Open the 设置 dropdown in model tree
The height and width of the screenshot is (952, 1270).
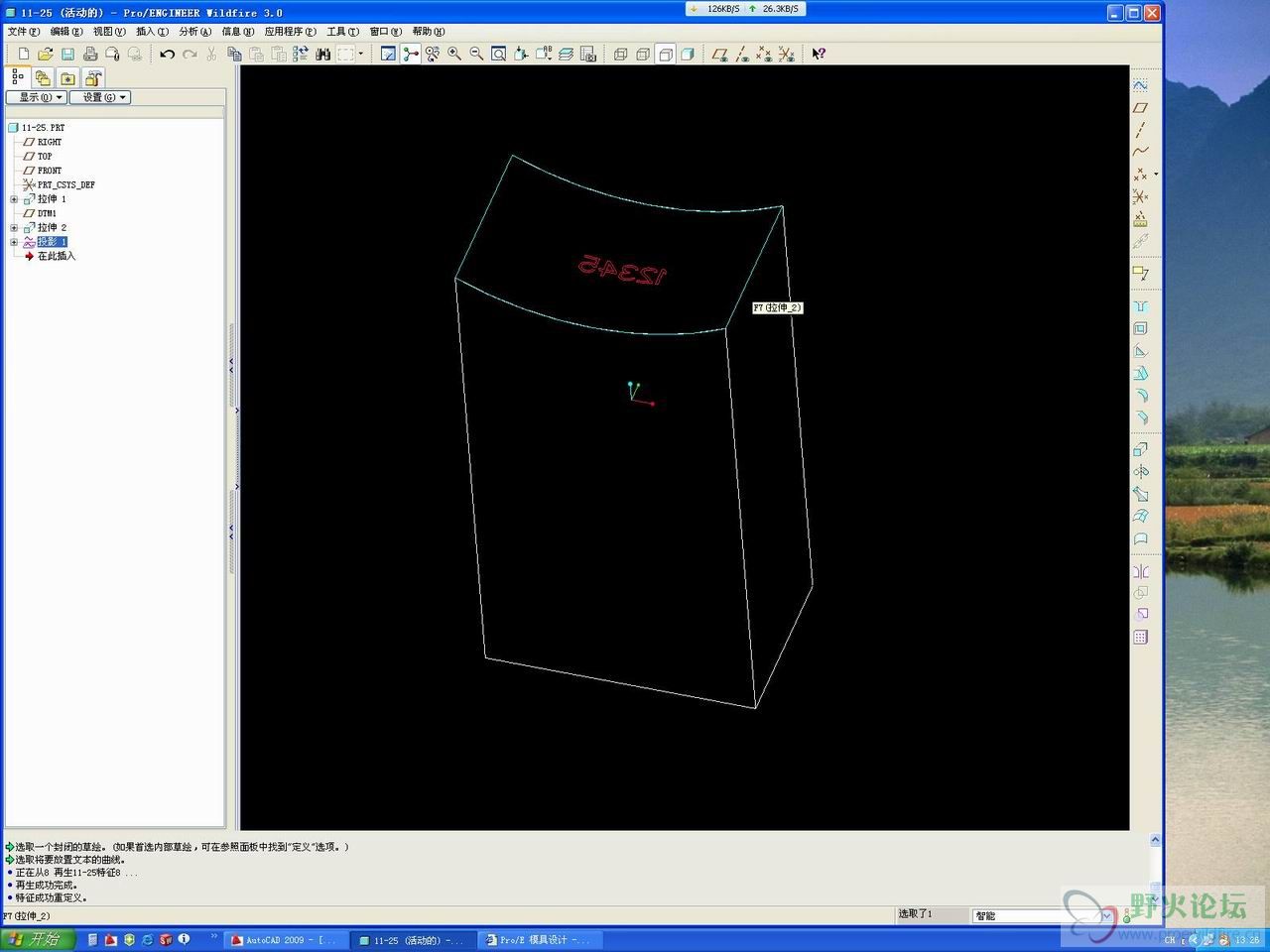click(100, 97)
